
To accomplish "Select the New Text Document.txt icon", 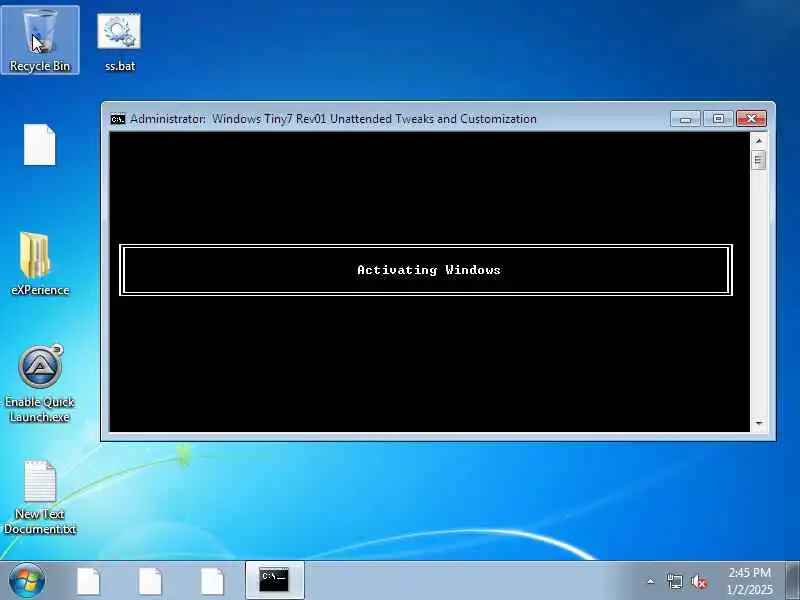I will (40, 497).
